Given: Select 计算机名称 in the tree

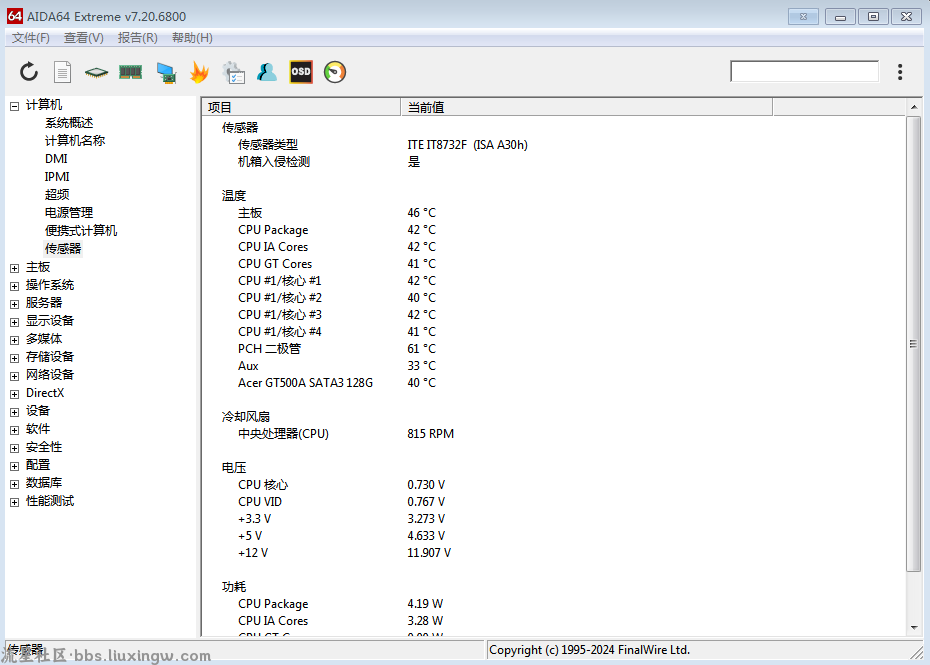Looking at the screenshot, I should click(75, 141).
